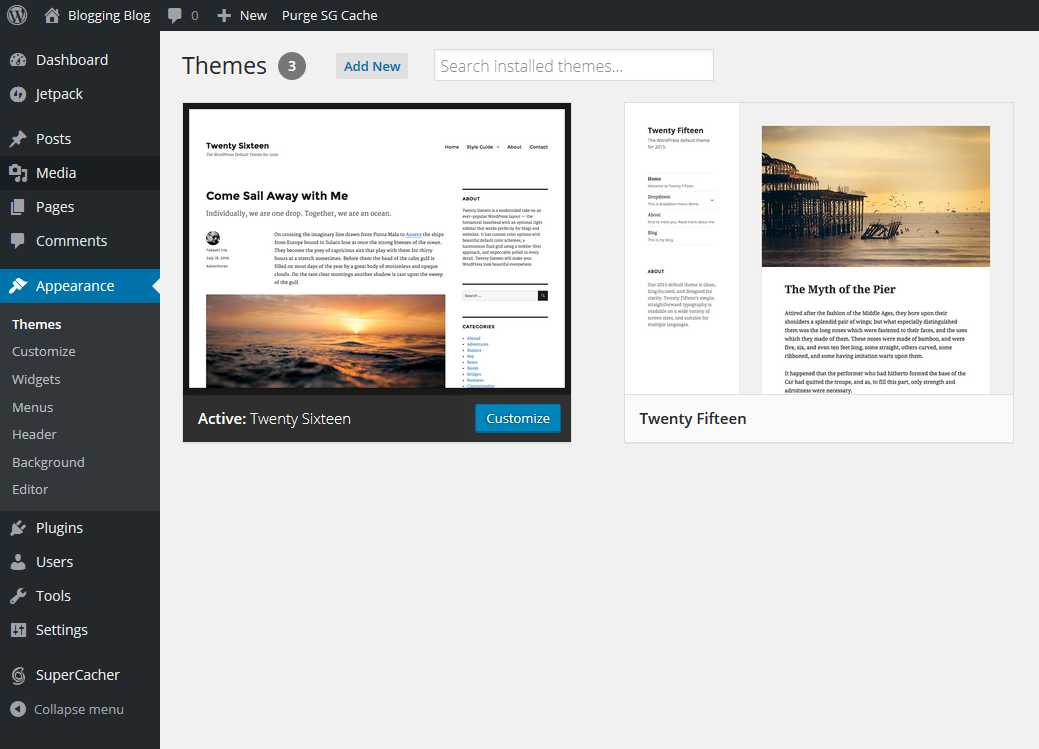The height and width of the screenshot is (749, 1039).
Task: Open the Twenty Fifteen theme screenshot
Action: pos(819,249)
